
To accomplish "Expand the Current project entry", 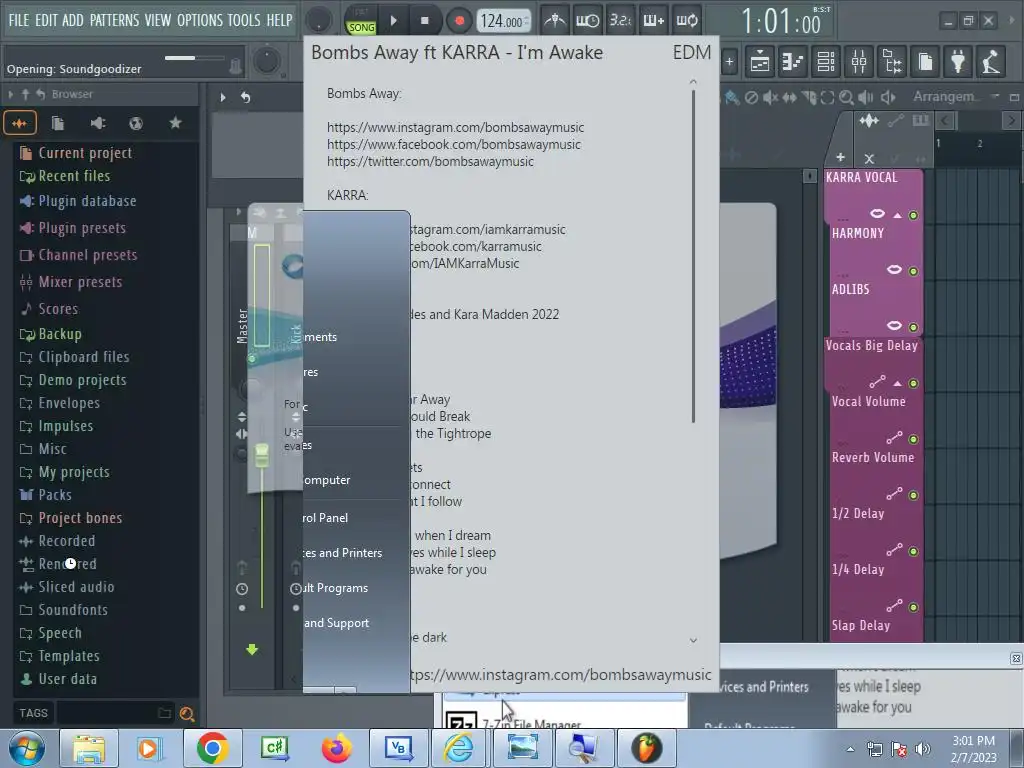I will 85,153.
